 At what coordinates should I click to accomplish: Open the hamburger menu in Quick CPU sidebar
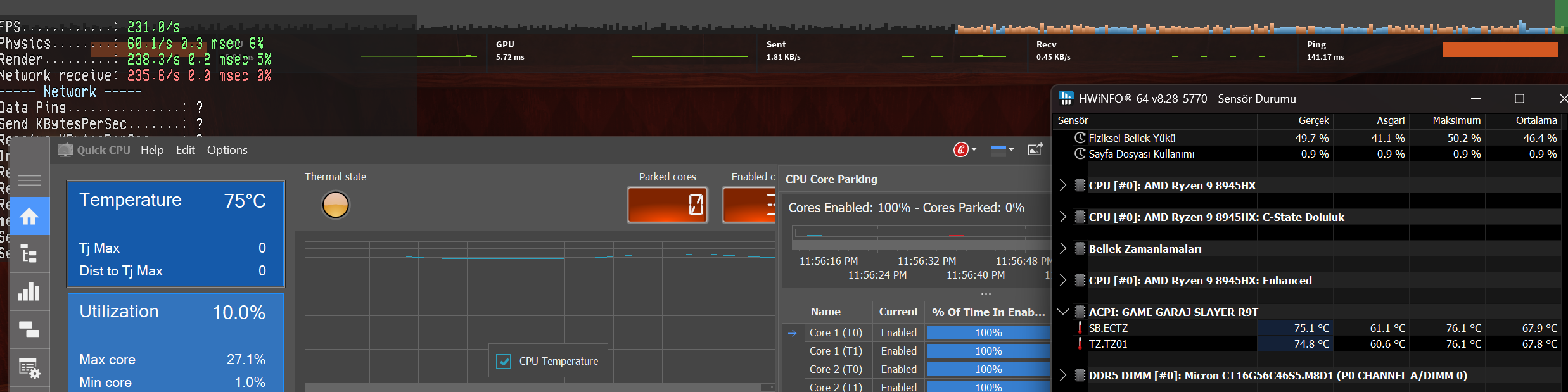[x=29, y=180]
